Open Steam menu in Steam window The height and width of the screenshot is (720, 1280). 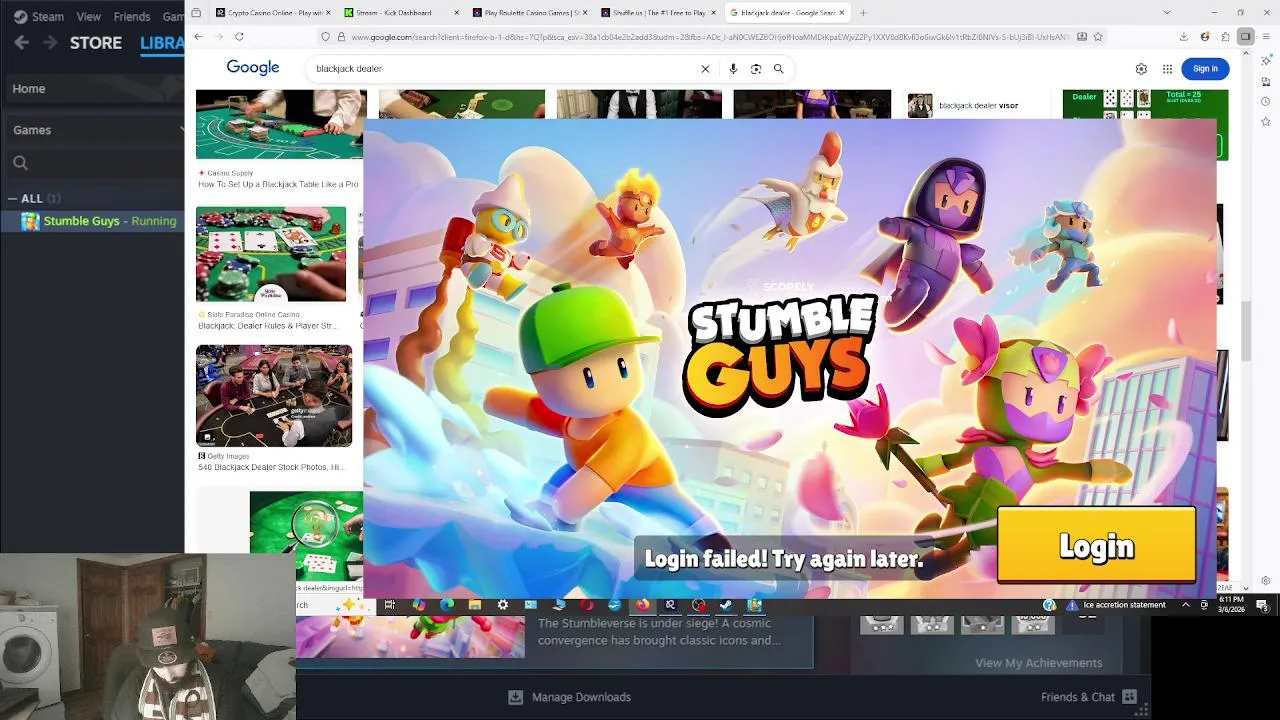click(x=39, y=16)
